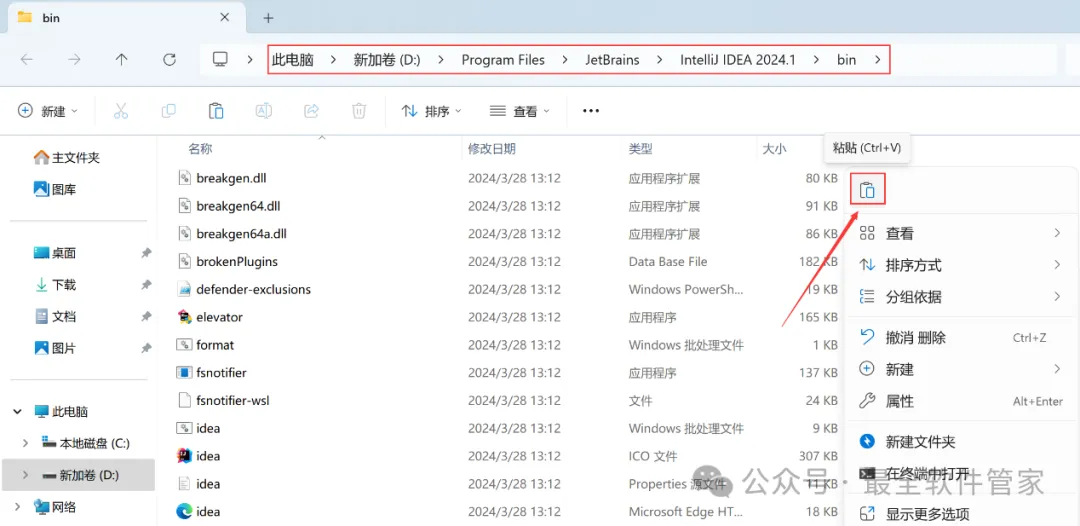Expand 本地磁盘 (C:) tree node
This screenshot has width=1080, height=526.
tap(25, 443)
